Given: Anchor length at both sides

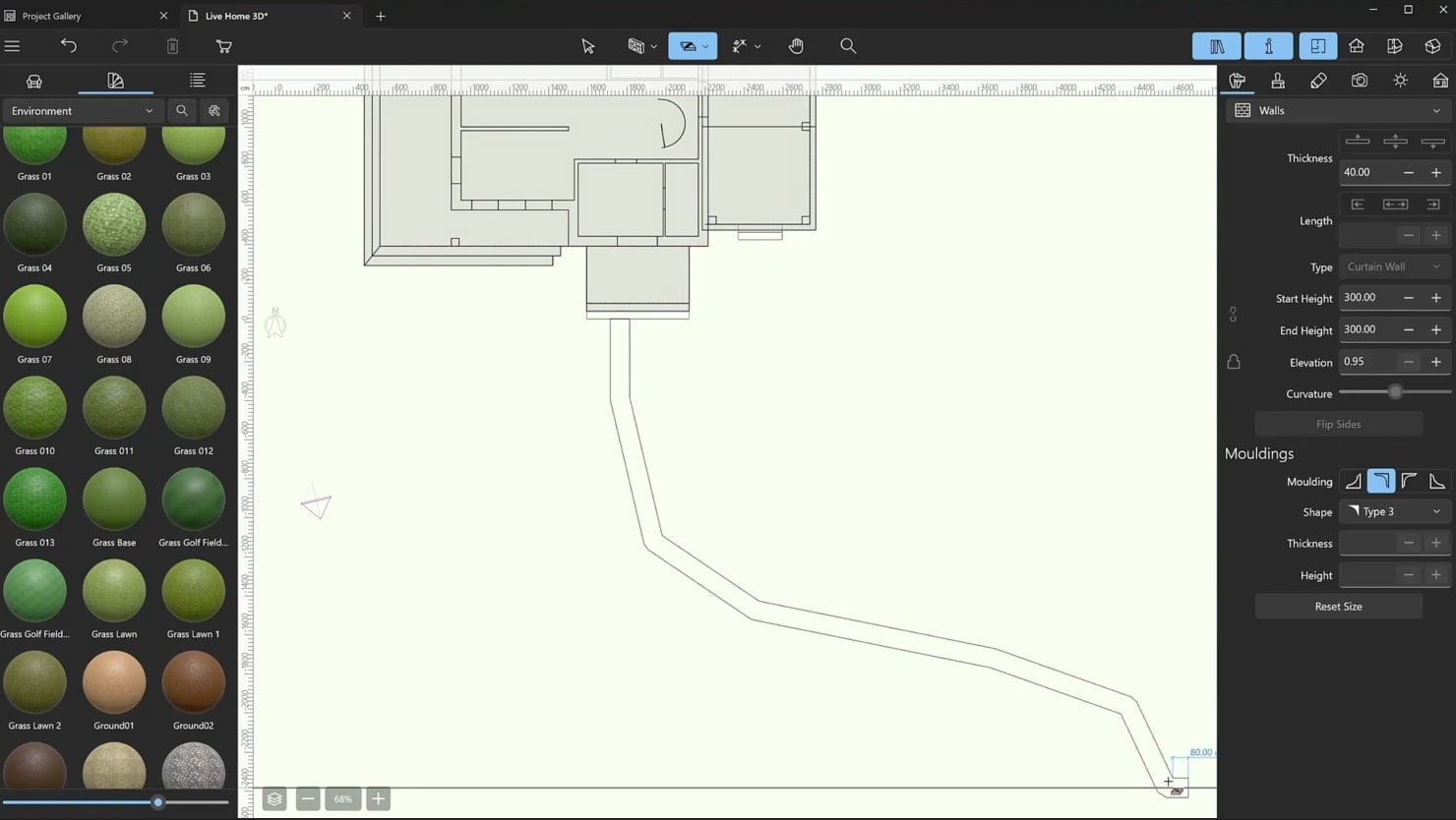Looking at the screenshot, I should 1395,205.
